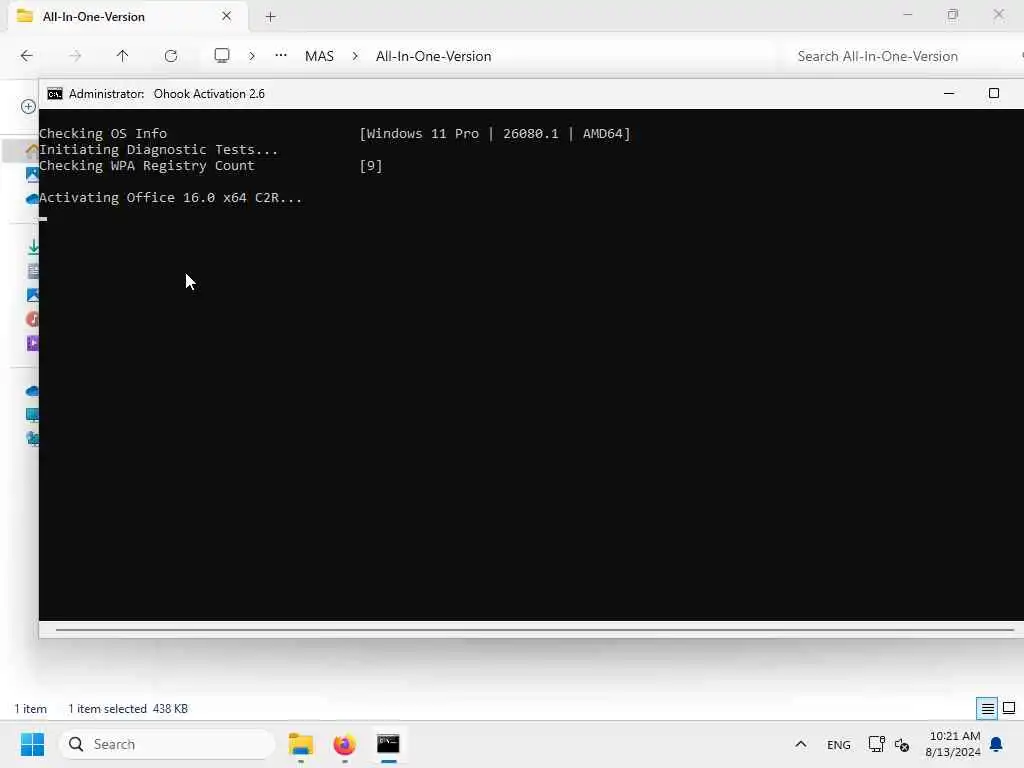Viewport: 1024px width, 768px height.
Task: Change ENG input language
Action: click(x=839, y=744)
